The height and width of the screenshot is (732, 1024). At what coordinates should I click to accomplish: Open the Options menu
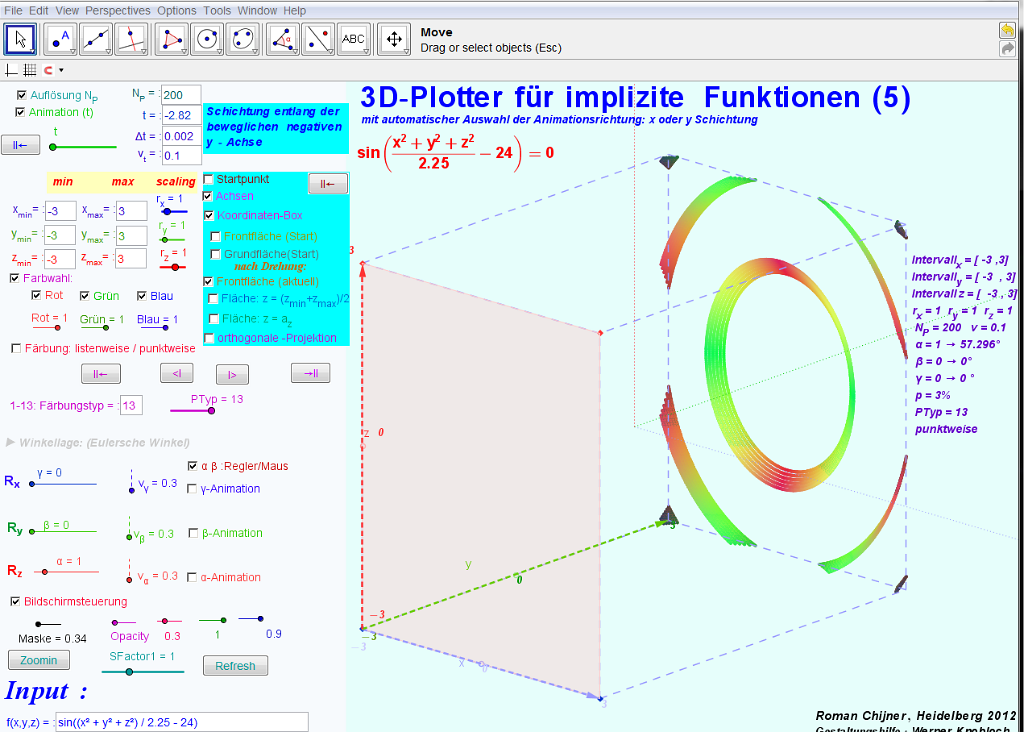coord(177,10)
